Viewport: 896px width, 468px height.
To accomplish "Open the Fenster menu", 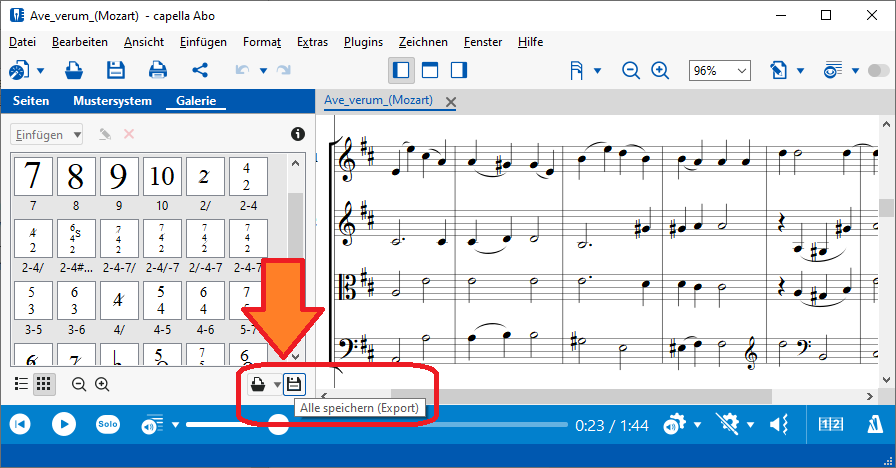I will pos(483,42).
